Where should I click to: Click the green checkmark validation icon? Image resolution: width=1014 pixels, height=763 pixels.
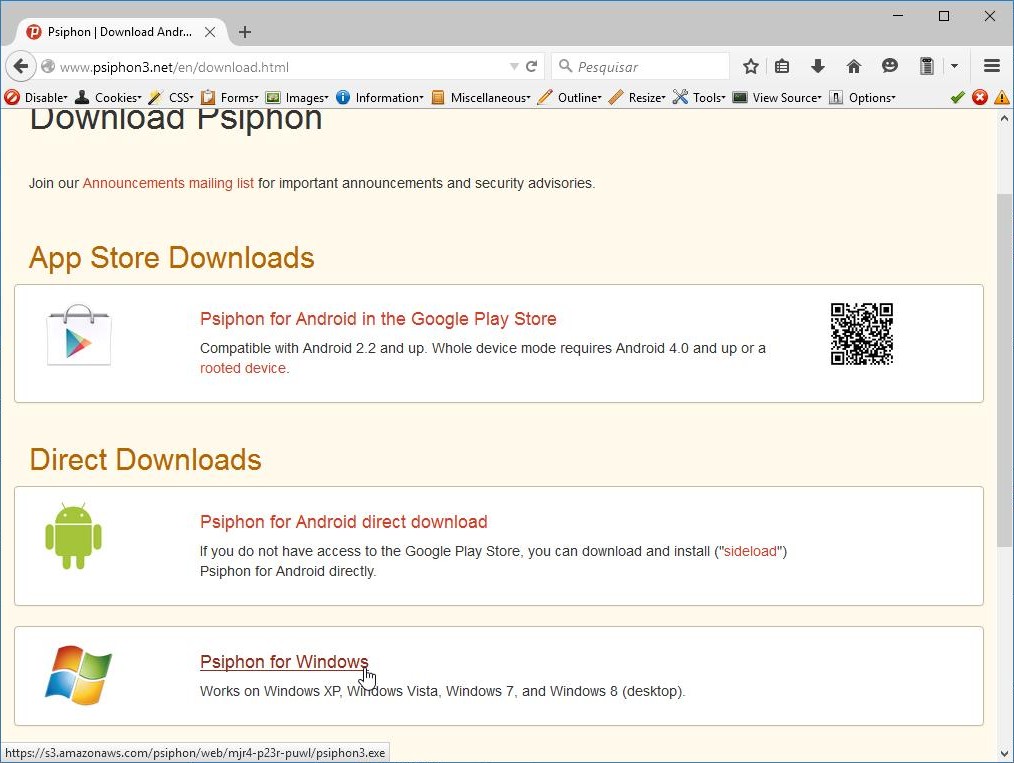[x=958, y=98]
